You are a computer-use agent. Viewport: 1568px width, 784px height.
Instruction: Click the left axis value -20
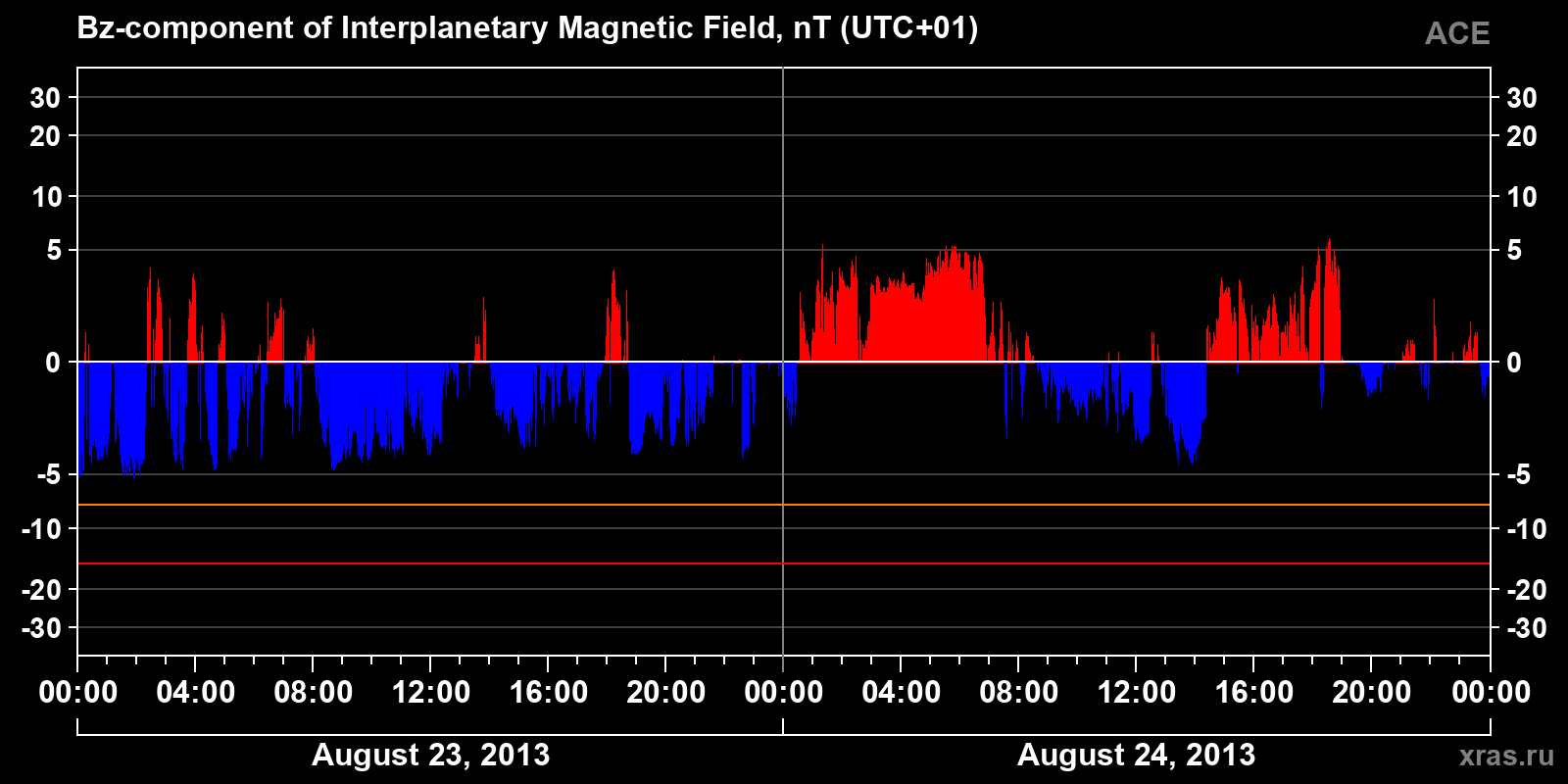(x=42, y=590)
